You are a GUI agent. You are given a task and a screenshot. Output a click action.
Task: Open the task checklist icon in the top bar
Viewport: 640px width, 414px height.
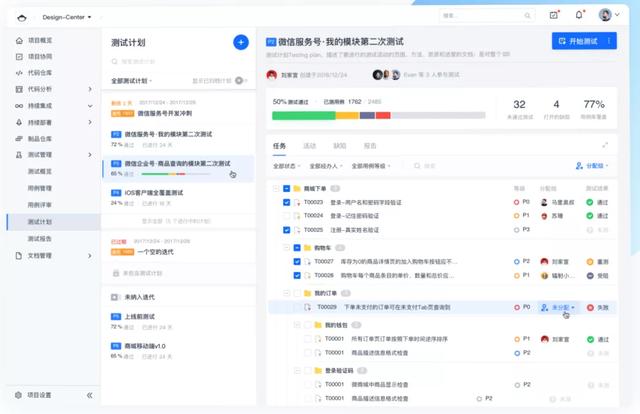[x=554, y=15]
